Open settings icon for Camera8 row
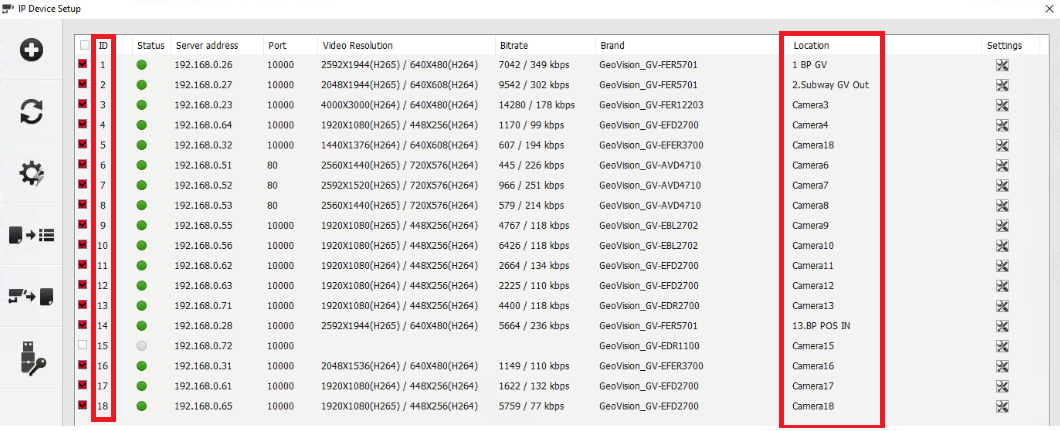Viewport: 1060px width, 431px height. [x=1002, y=205]
